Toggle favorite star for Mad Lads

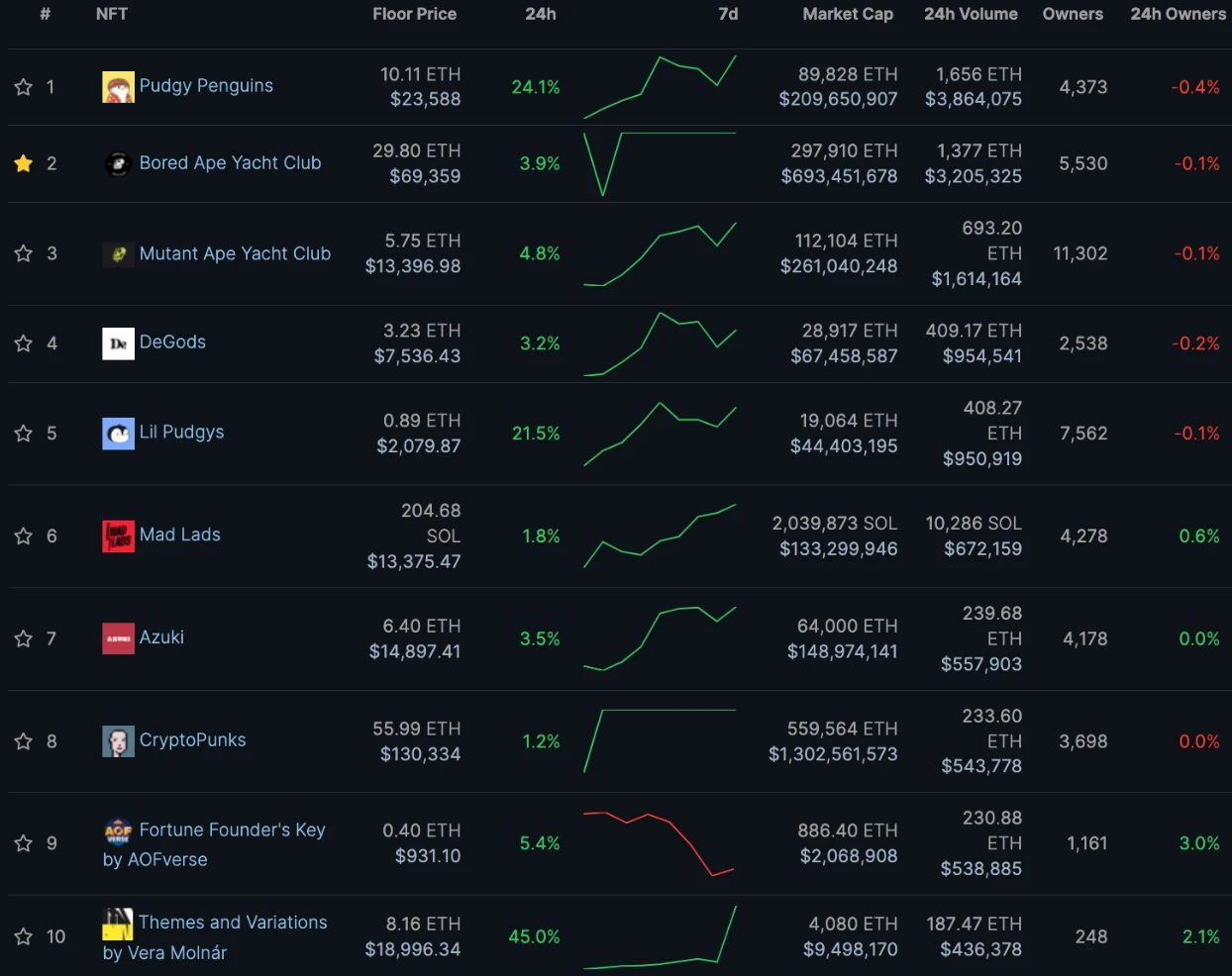point(24,537)
